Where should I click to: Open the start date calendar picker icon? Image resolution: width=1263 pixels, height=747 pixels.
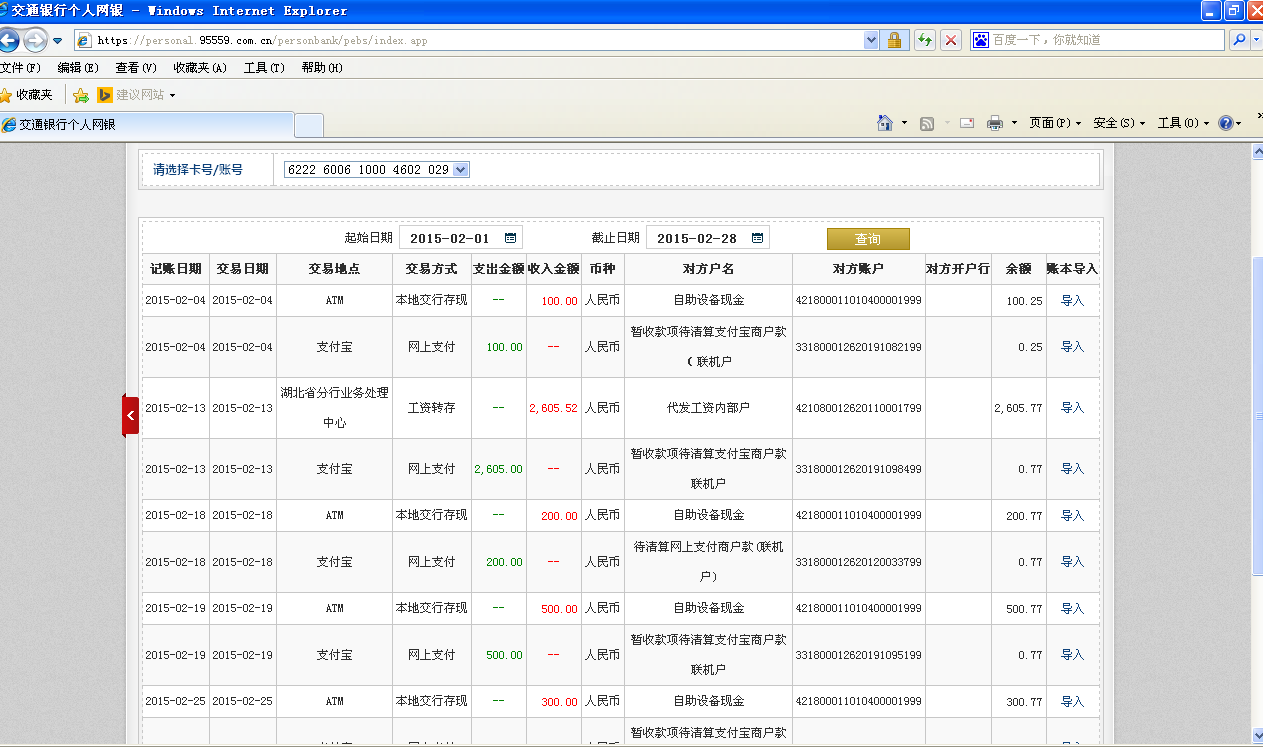(510, 238)
